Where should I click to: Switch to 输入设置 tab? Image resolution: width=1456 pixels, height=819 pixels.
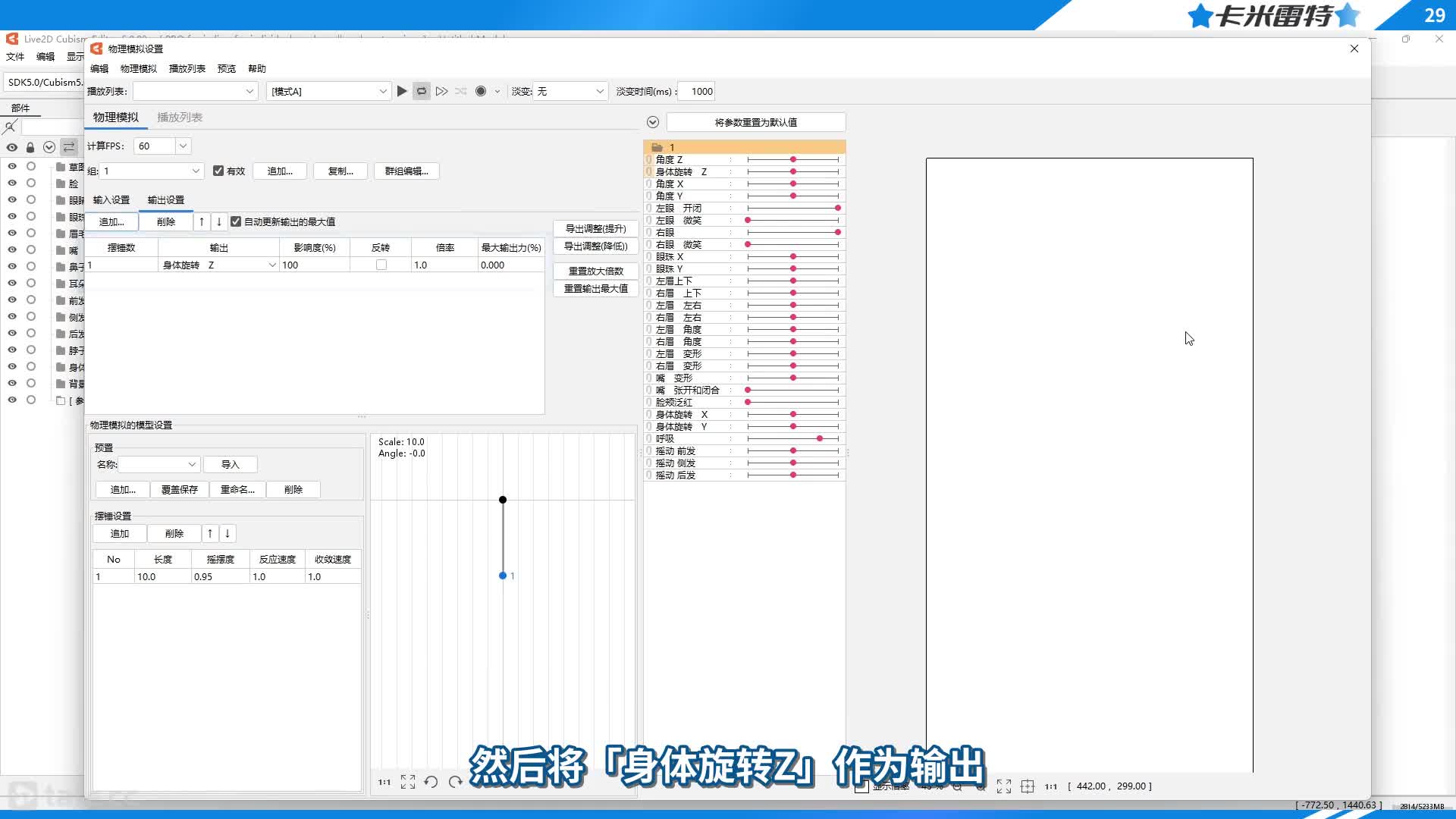click(x=111, y=199)
